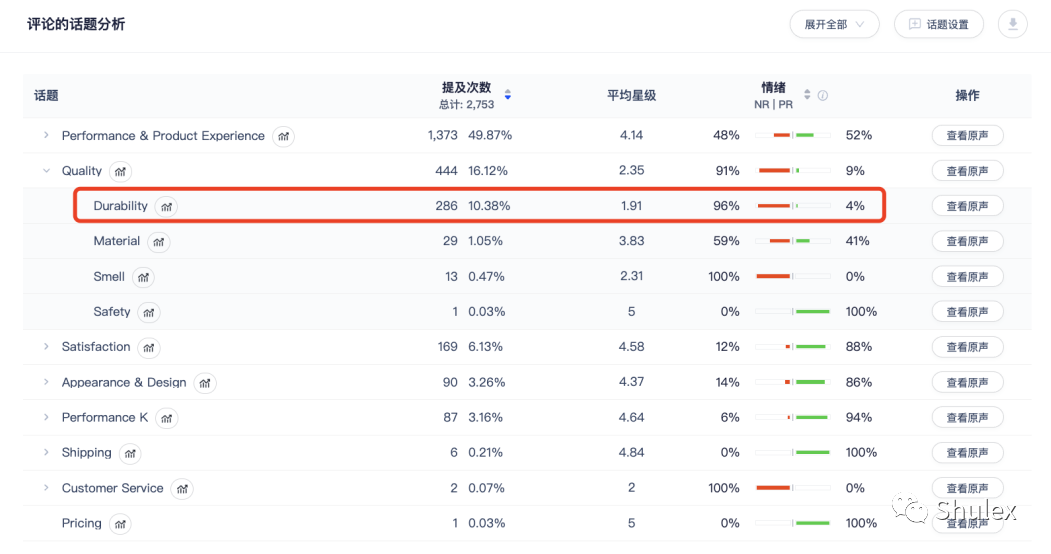Open trend chart icon beside Pricing
The width and height of the screenshot is (1051, 554).
pyautogui.click(x=120, y=524)
